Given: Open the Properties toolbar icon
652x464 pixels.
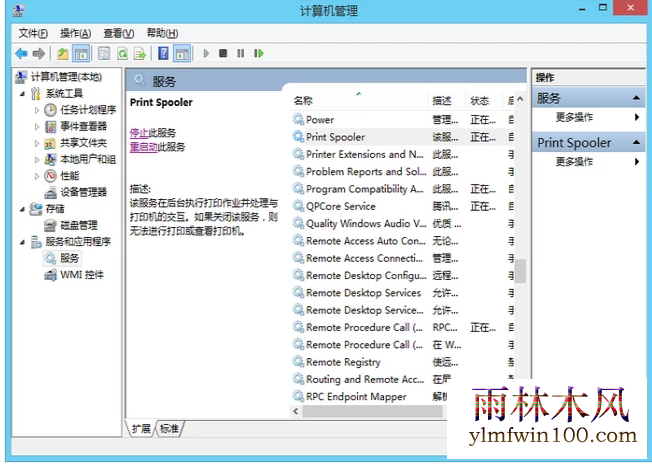Looking at the screenshot, I should 104,53.
